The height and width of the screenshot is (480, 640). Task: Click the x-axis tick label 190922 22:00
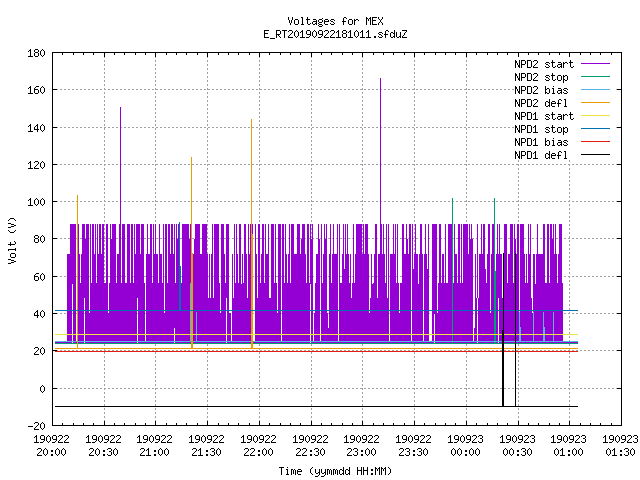258,446
